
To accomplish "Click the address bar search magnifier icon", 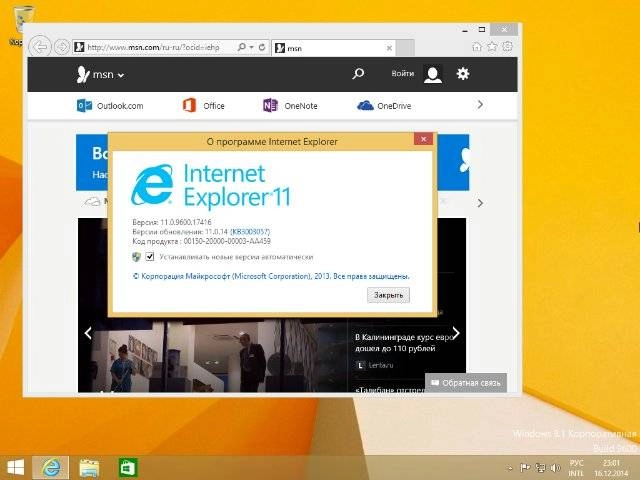I will 241,47.
